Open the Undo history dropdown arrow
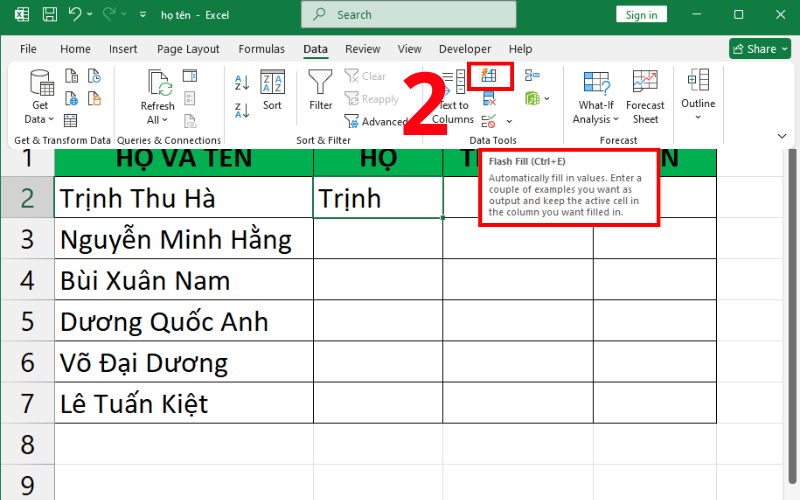This screenshot has height=500, width=800. click(90, 14)
